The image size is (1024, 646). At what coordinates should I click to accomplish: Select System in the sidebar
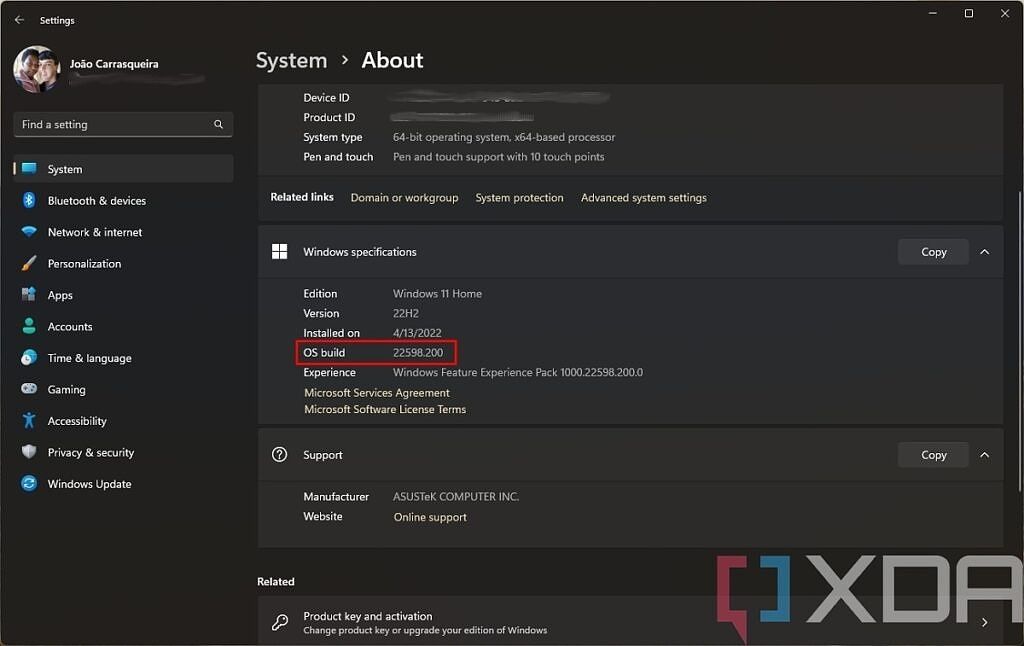[64, 168]
